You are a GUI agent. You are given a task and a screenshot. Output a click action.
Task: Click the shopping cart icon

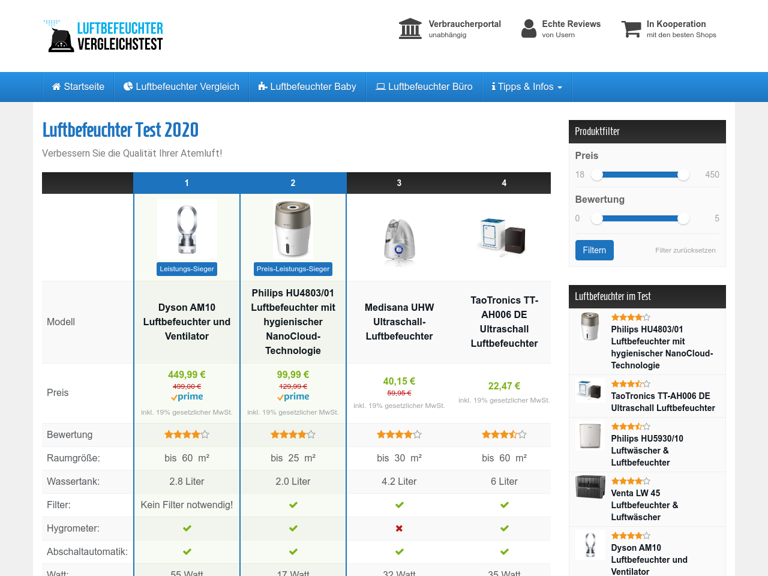point(631,29)
